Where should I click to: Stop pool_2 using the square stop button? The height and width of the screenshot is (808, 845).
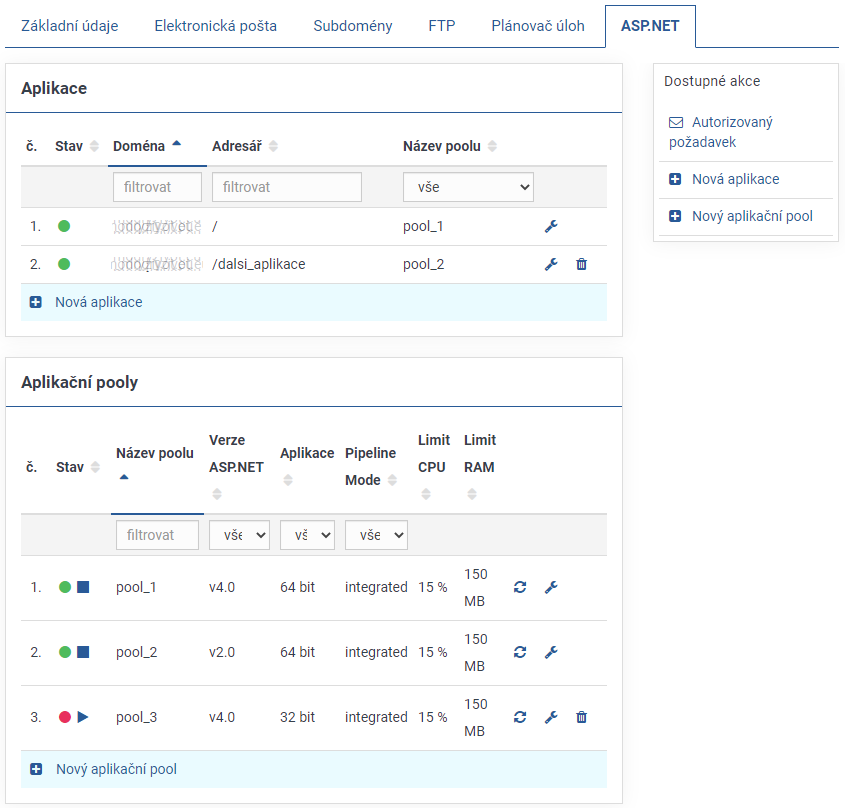[x=83, y=652]
